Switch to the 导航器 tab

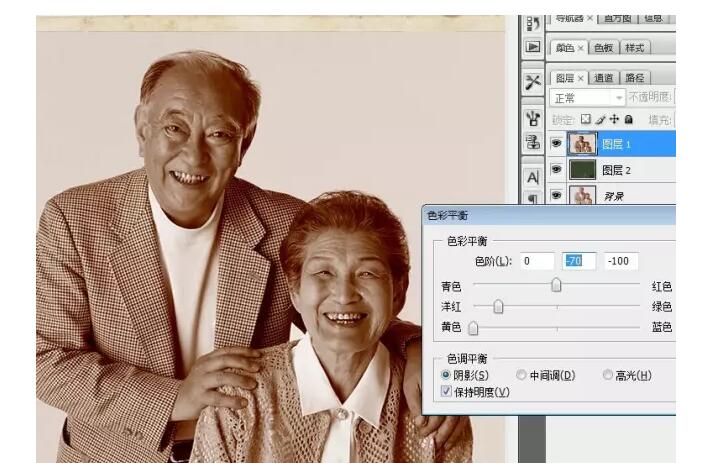570,18
